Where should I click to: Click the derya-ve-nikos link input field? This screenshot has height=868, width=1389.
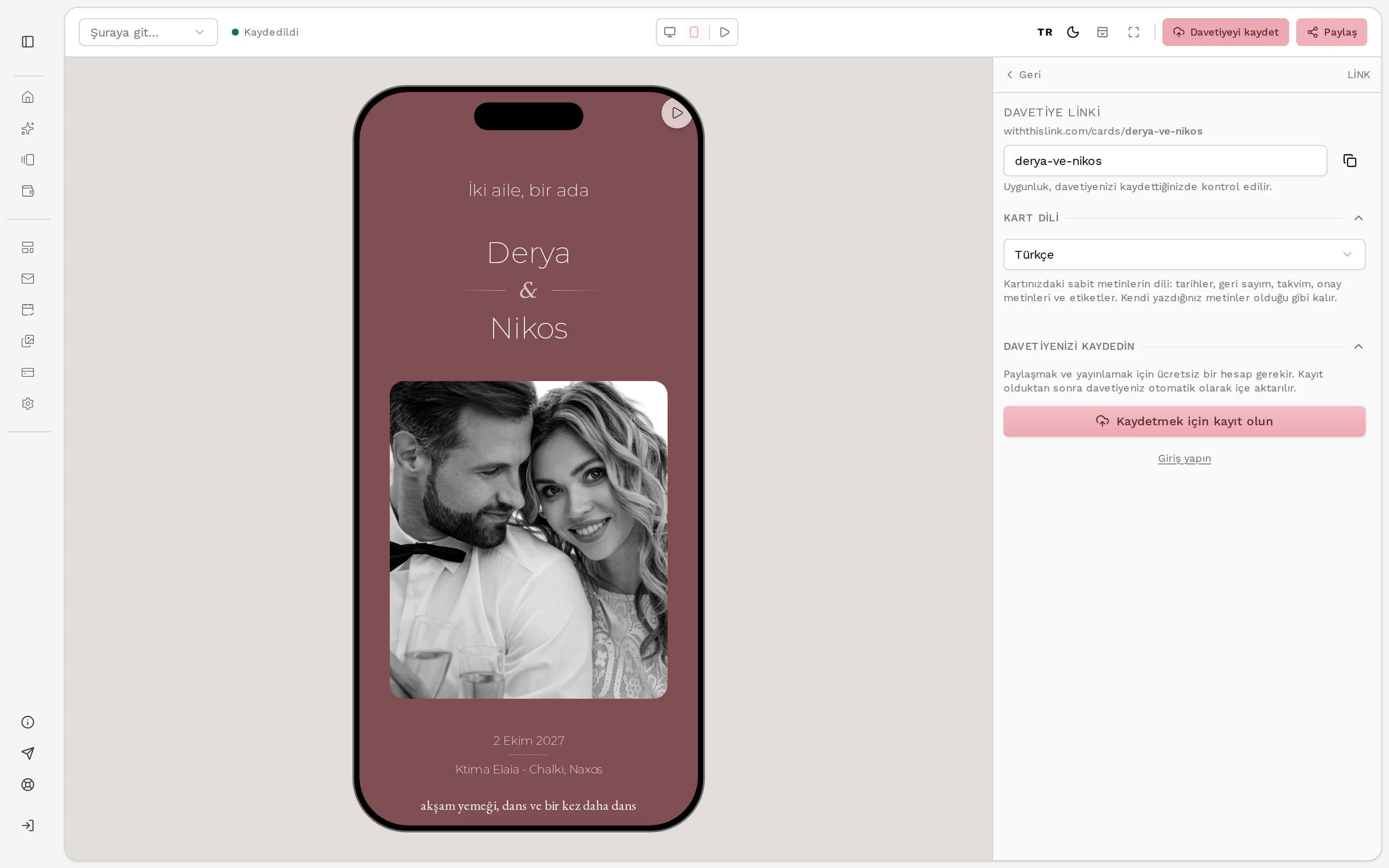(1165, 161)
